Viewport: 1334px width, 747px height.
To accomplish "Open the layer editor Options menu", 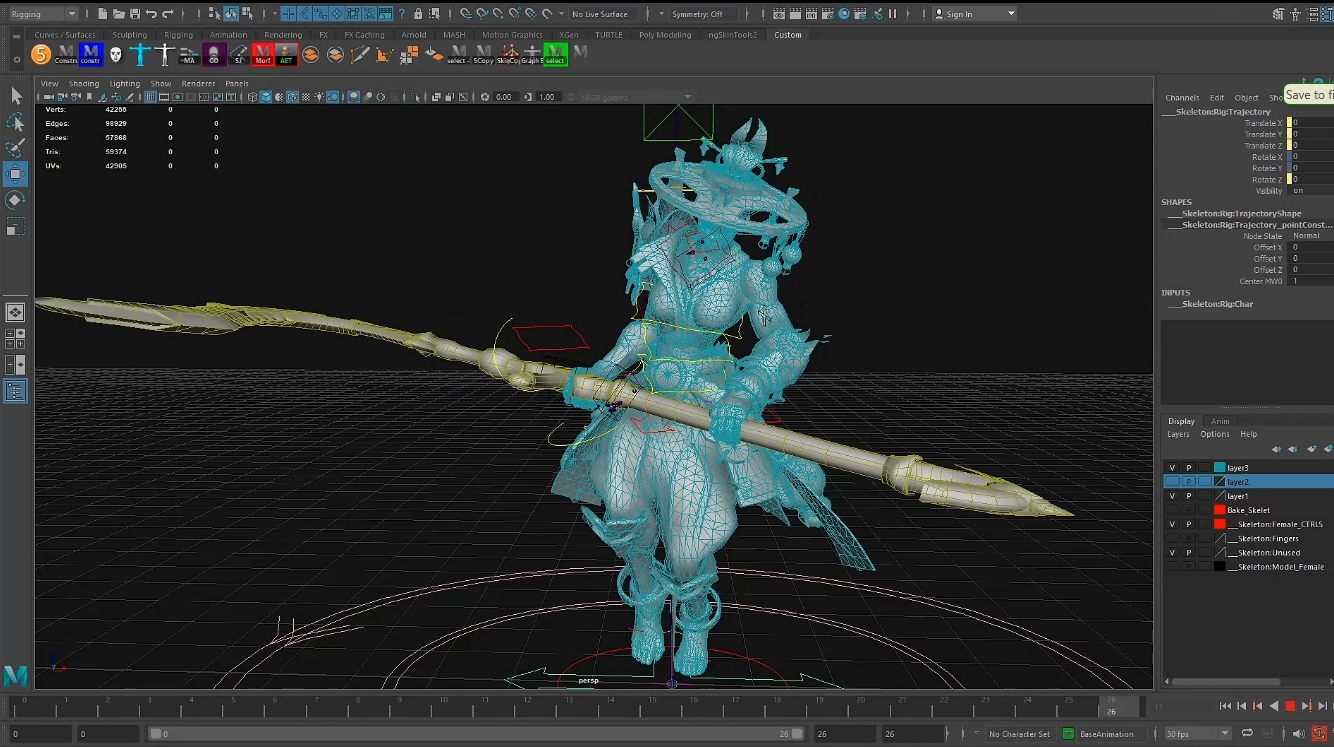I will click(1214, 434).
